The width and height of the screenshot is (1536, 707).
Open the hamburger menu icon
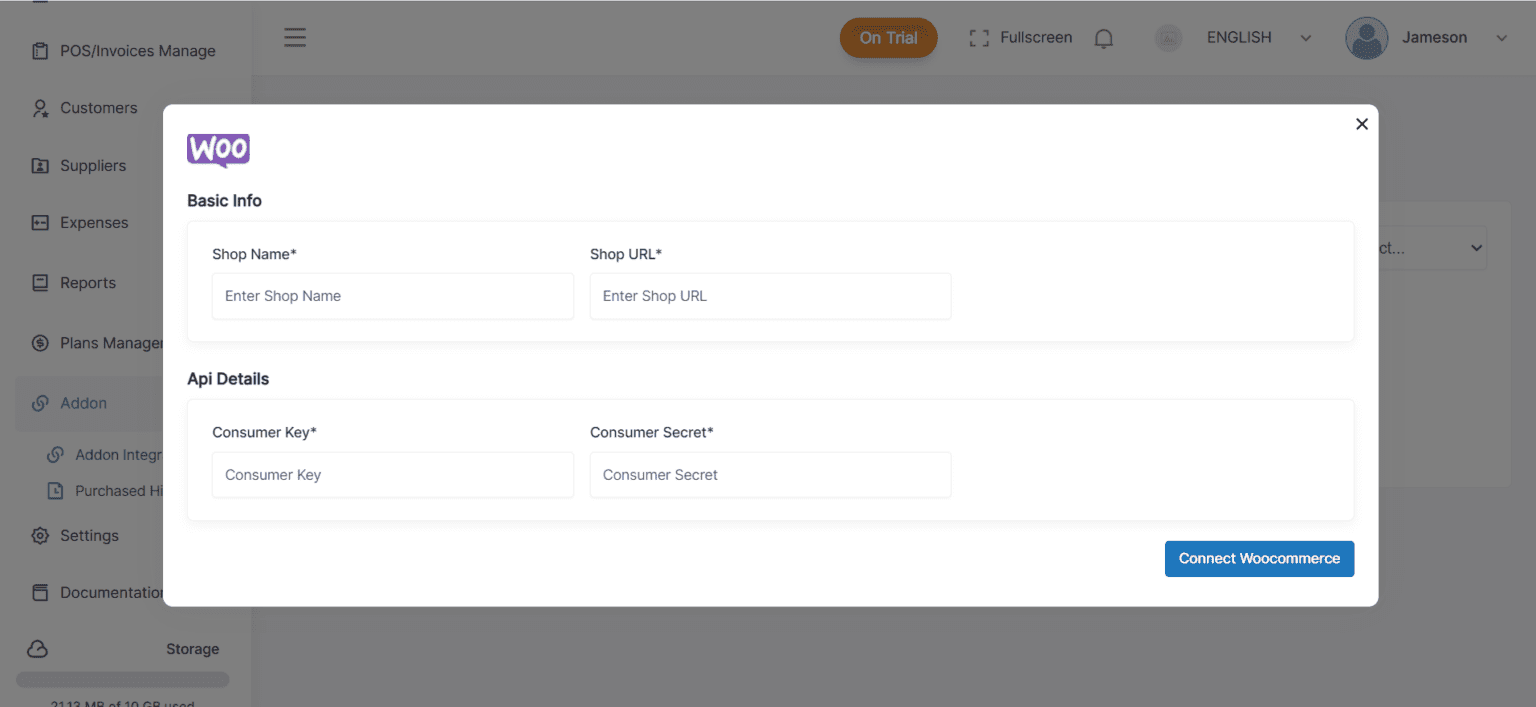coord(294,38)
